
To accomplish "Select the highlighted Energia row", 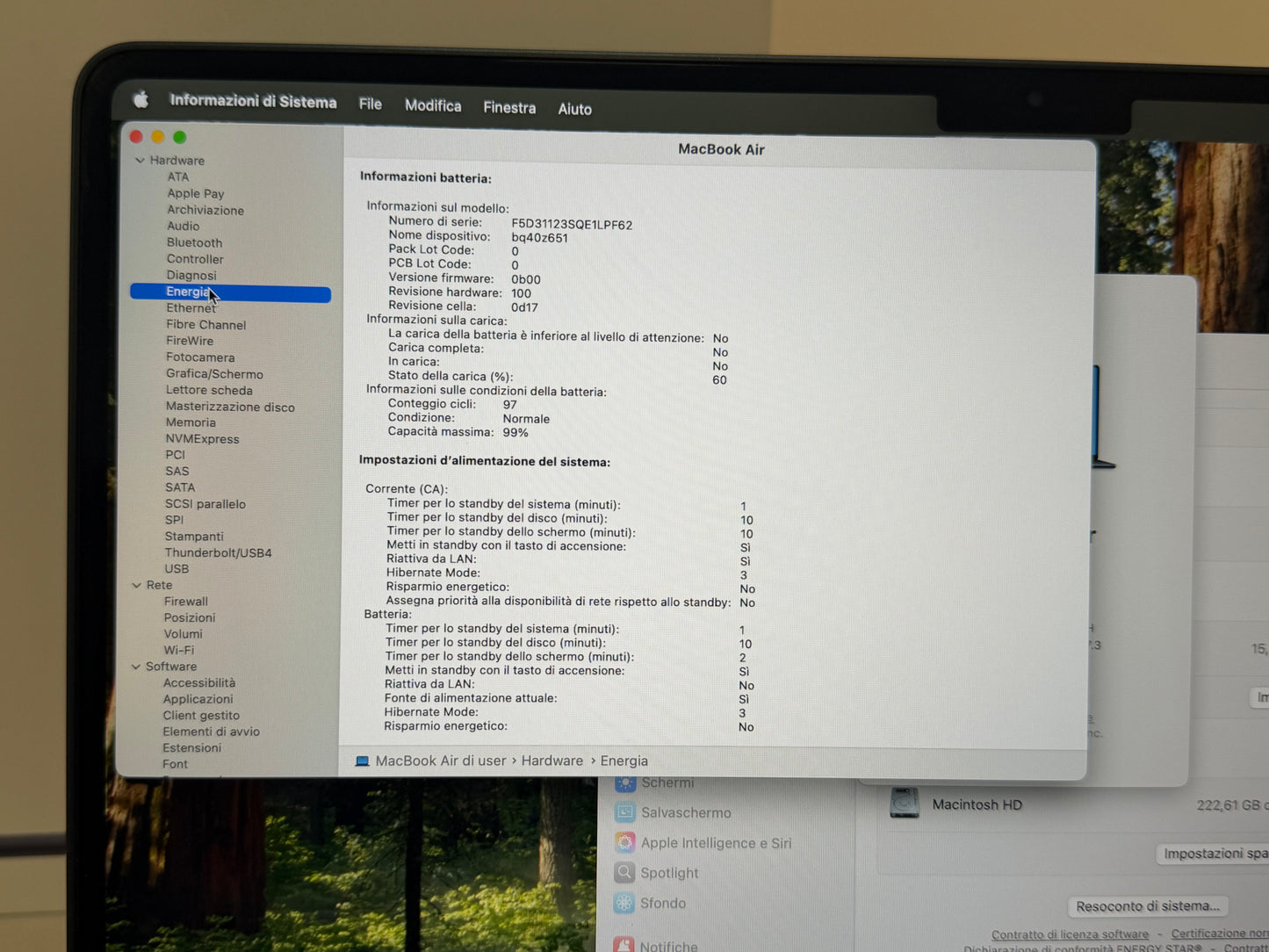I will click(x=230, y=293).
